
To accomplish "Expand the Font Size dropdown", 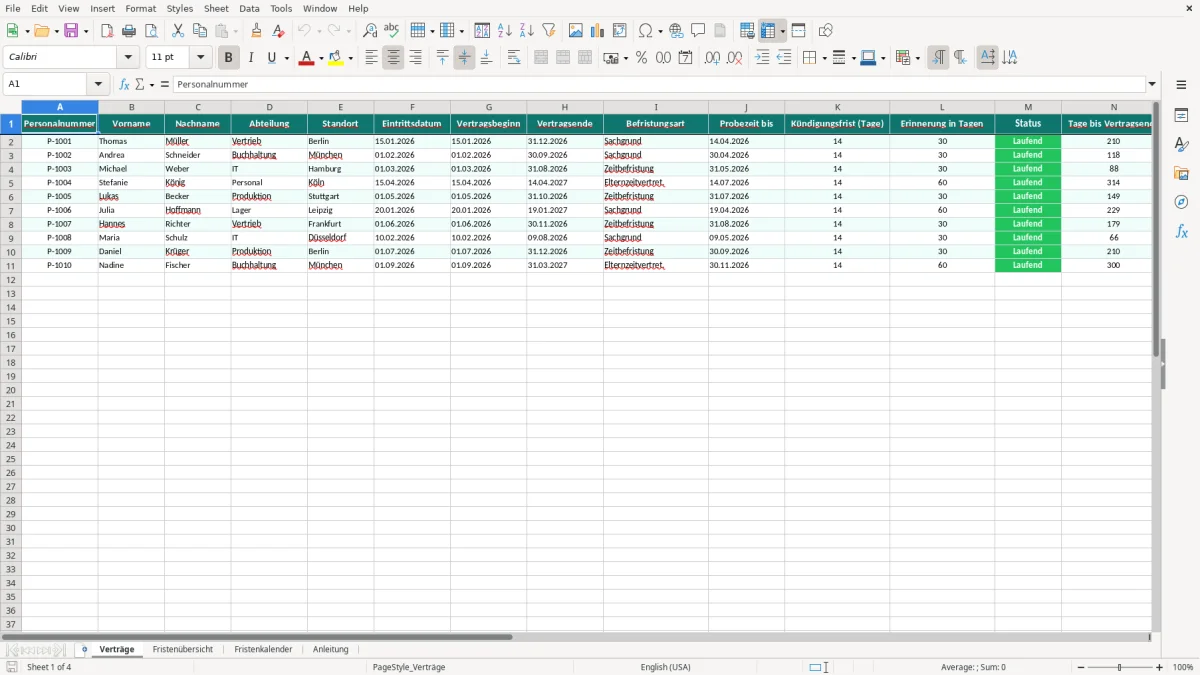I will pos(200,58).
